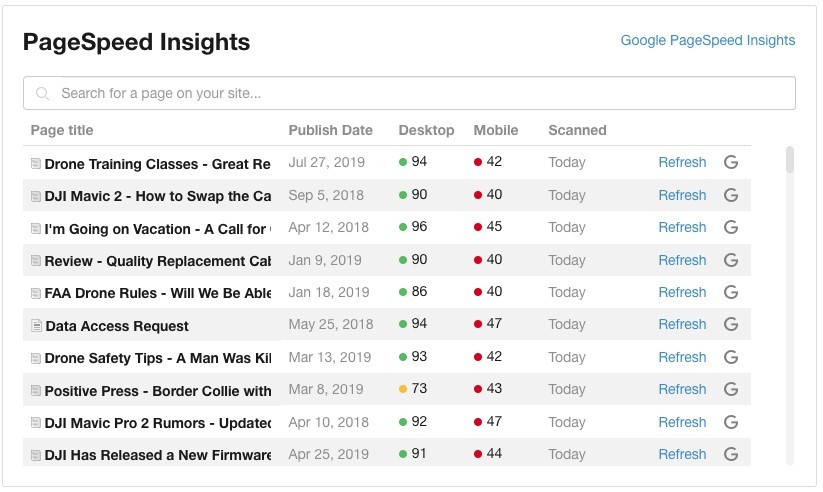Click page icon beside DJI Has Released
Screen dimensions: 823x492
tap(36, 456)
